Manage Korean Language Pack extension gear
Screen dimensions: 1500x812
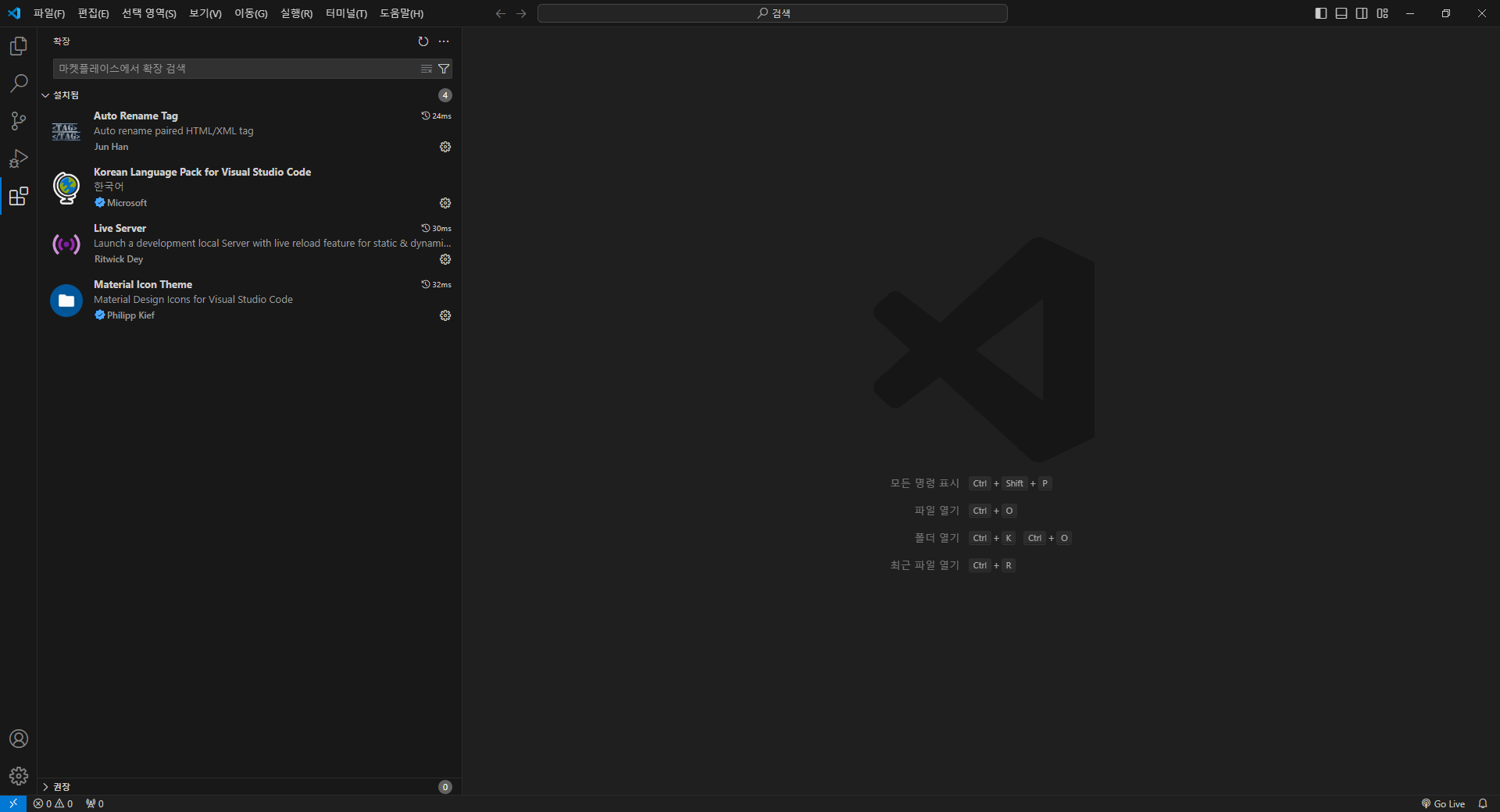pyautogui.click(x=445, y=203)
